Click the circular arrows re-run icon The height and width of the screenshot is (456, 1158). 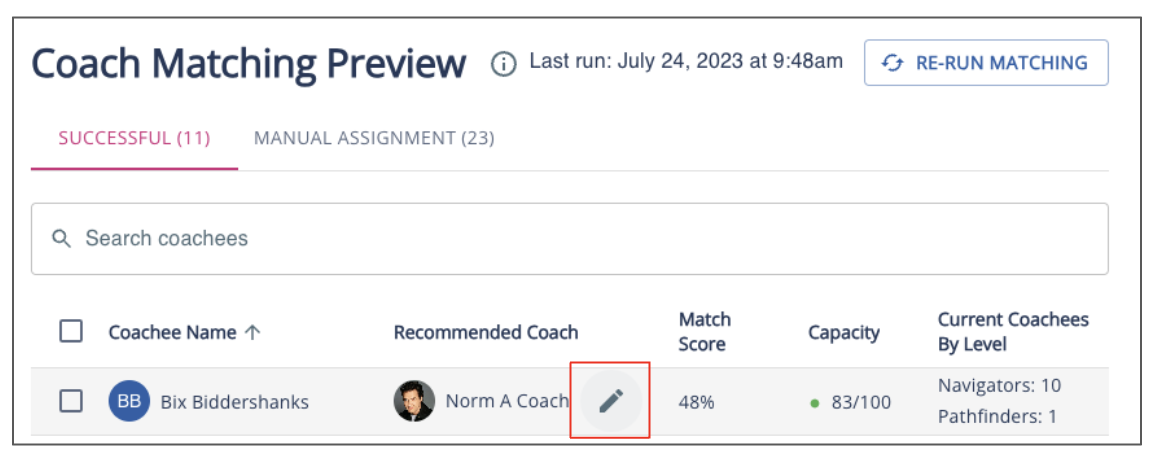click(892, 63)
